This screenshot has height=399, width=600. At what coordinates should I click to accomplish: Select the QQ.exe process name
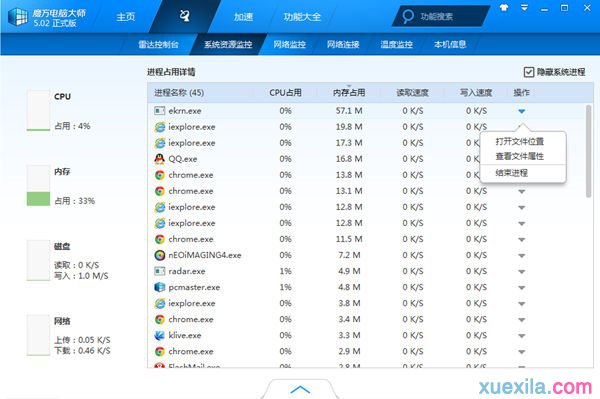tap(183, 159)
